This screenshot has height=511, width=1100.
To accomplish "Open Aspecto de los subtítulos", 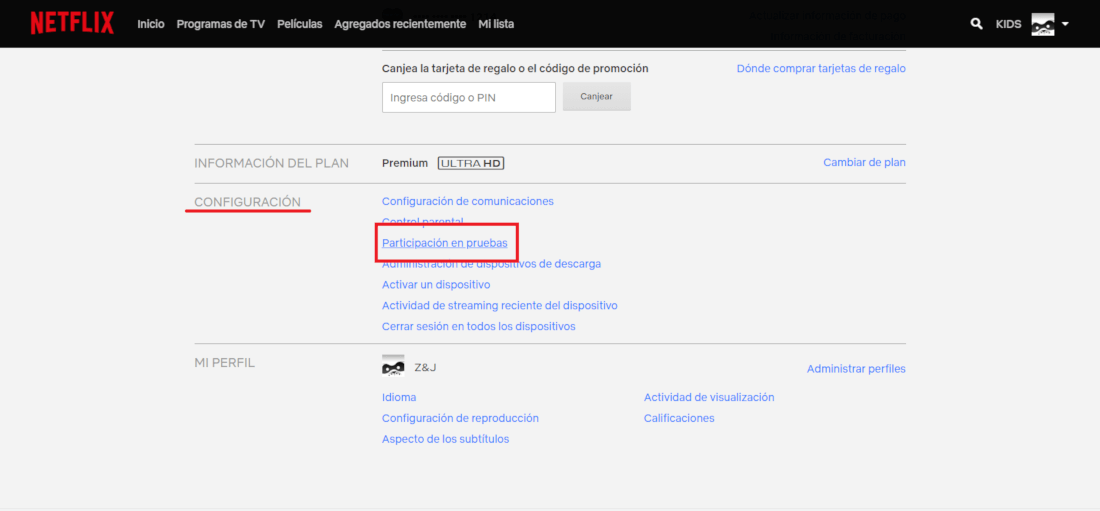I will pyautogui.click(x=445, y=439).
